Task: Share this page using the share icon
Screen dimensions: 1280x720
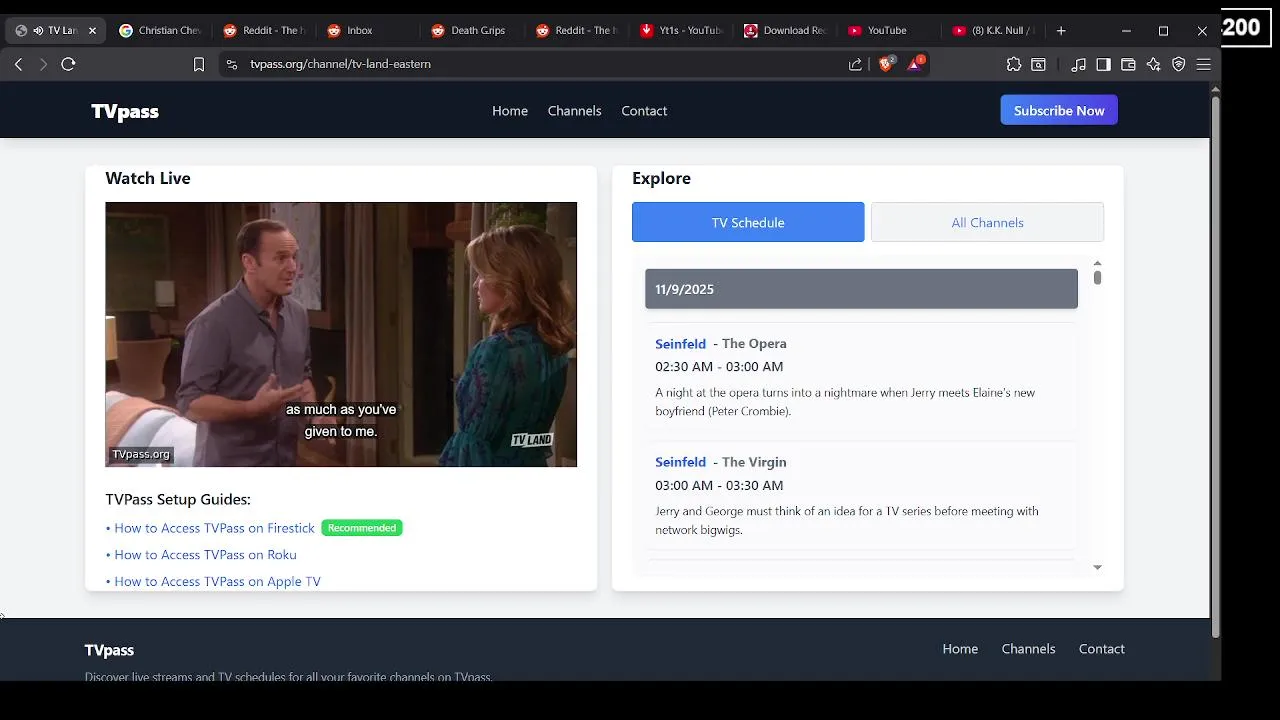Action: coord(855,64)
